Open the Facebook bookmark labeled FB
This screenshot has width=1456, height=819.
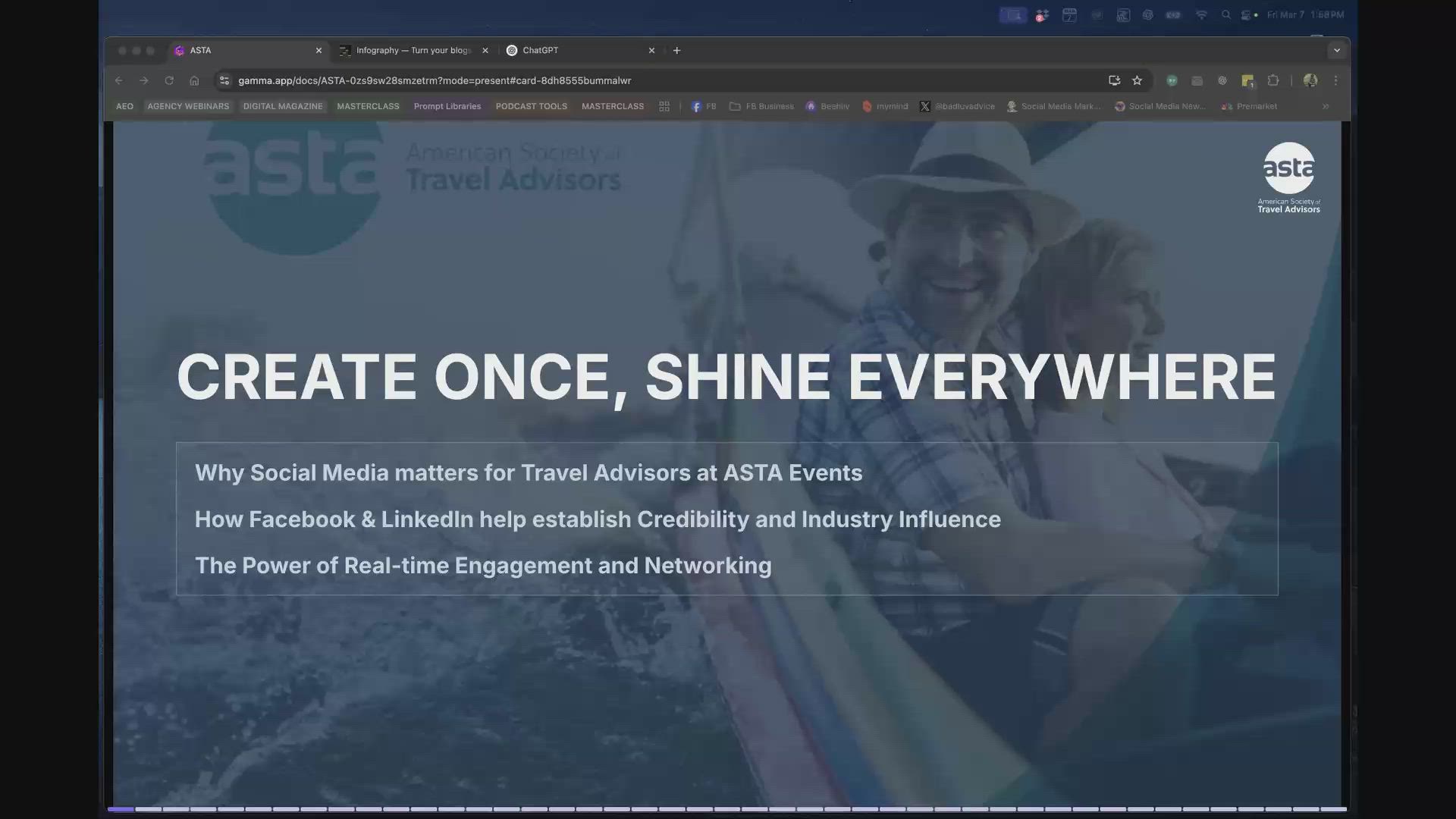[703, 106]
